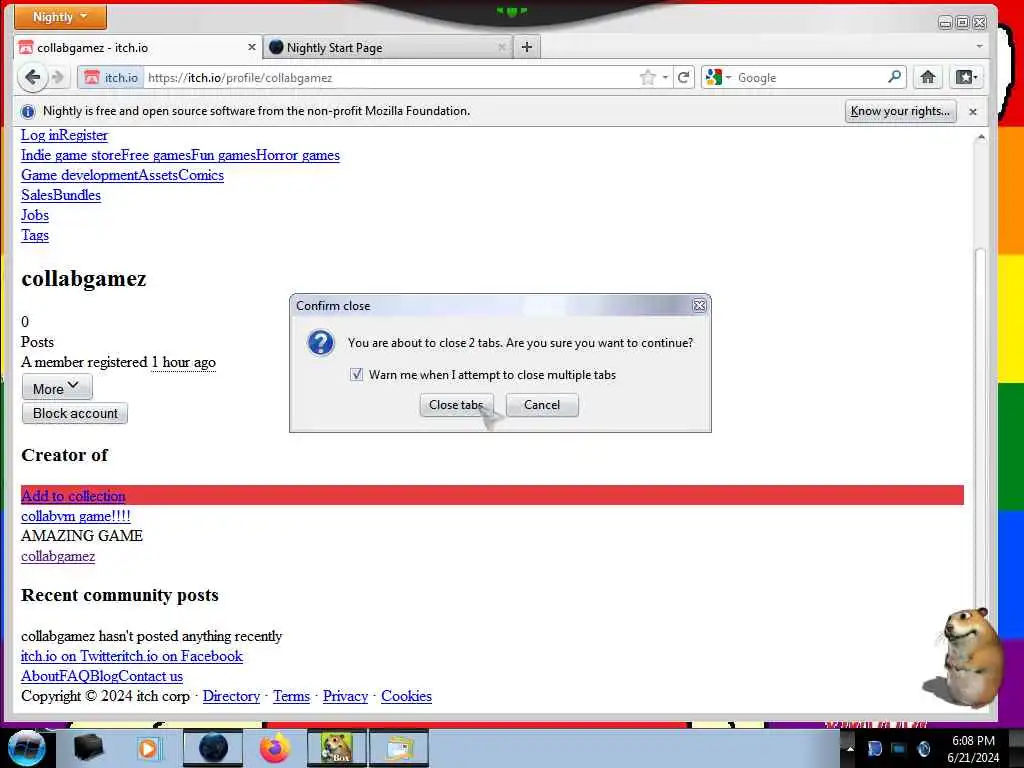Open the media player taskbar icon

tap(148, 748)
